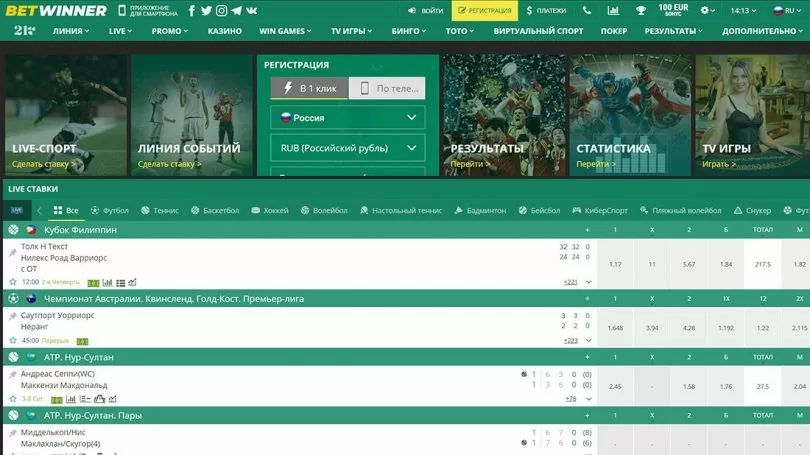Open the TV Игры menu
The height and width of the screenshot is (455, 810).
[x=351, y=31]
